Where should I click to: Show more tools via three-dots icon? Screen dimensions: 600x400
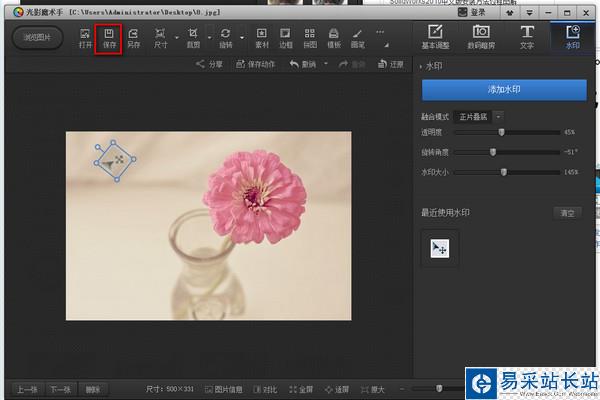(x=380, y=32)
